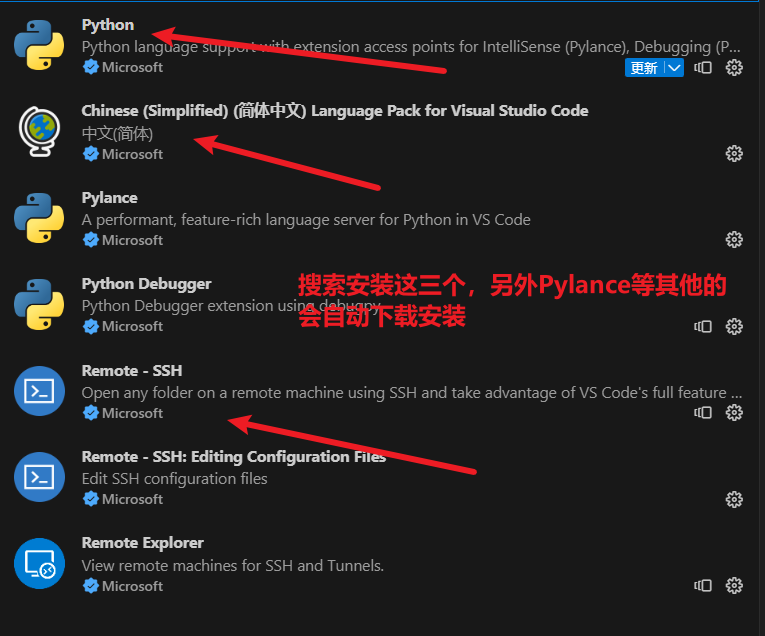Click the Python Debugger extension logo
Screen dimensions: 765x636
[x=39, y=304]
